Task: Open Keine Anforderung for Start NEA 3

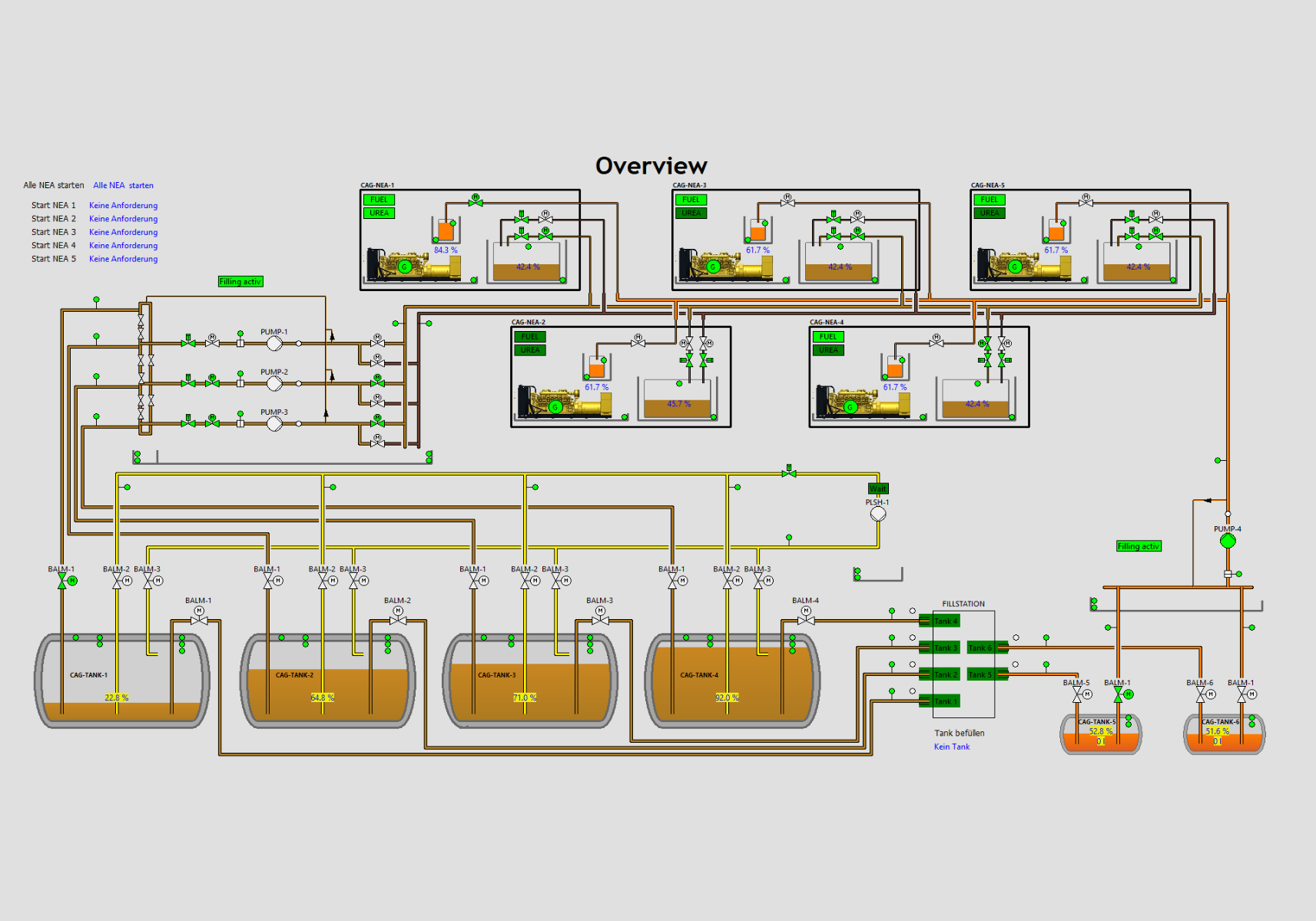Action: click(x=123, y=232)
